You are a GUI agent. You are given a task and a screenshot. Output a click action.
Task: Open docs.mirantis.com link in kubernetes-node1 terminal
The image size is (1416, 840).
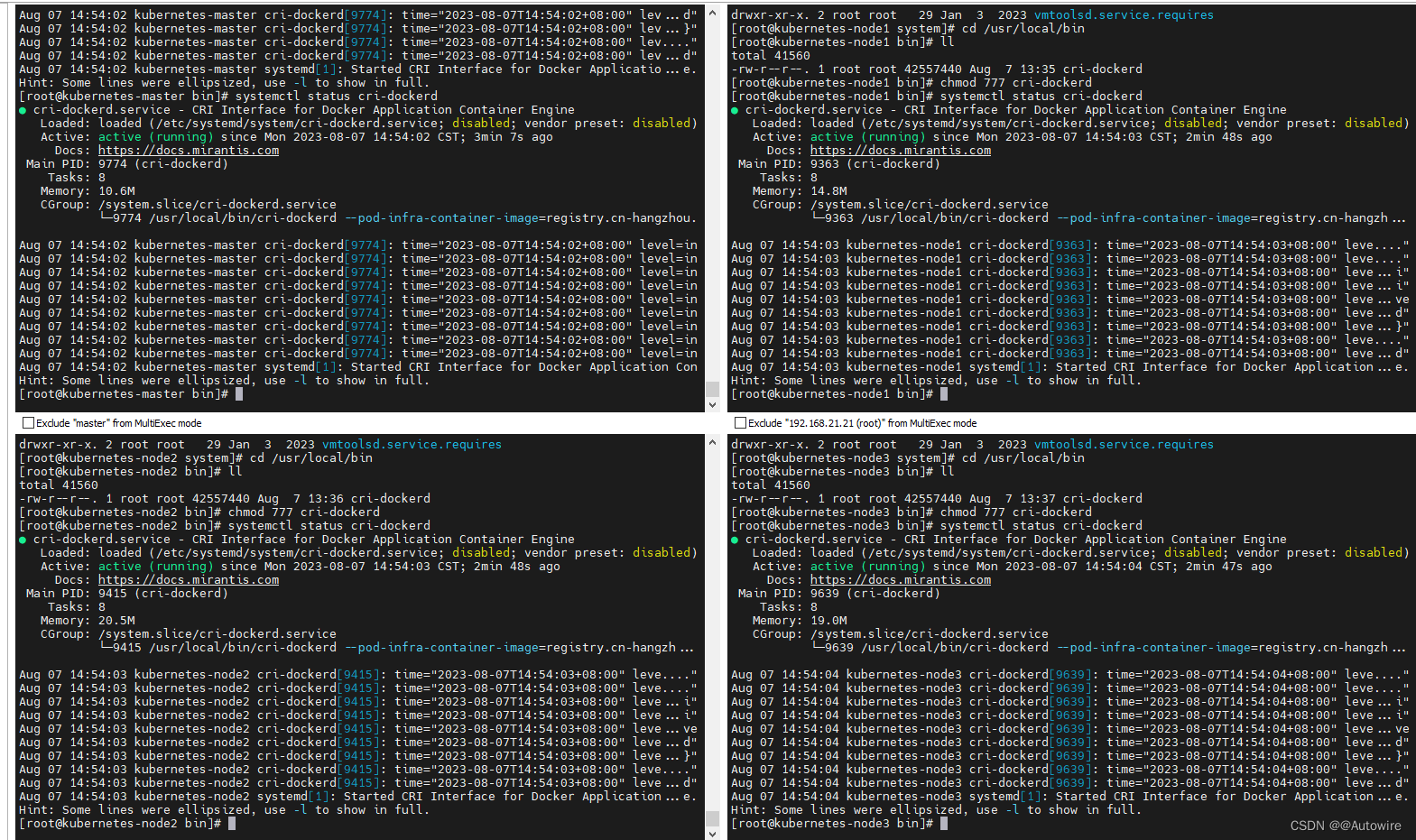pos(901,151)
